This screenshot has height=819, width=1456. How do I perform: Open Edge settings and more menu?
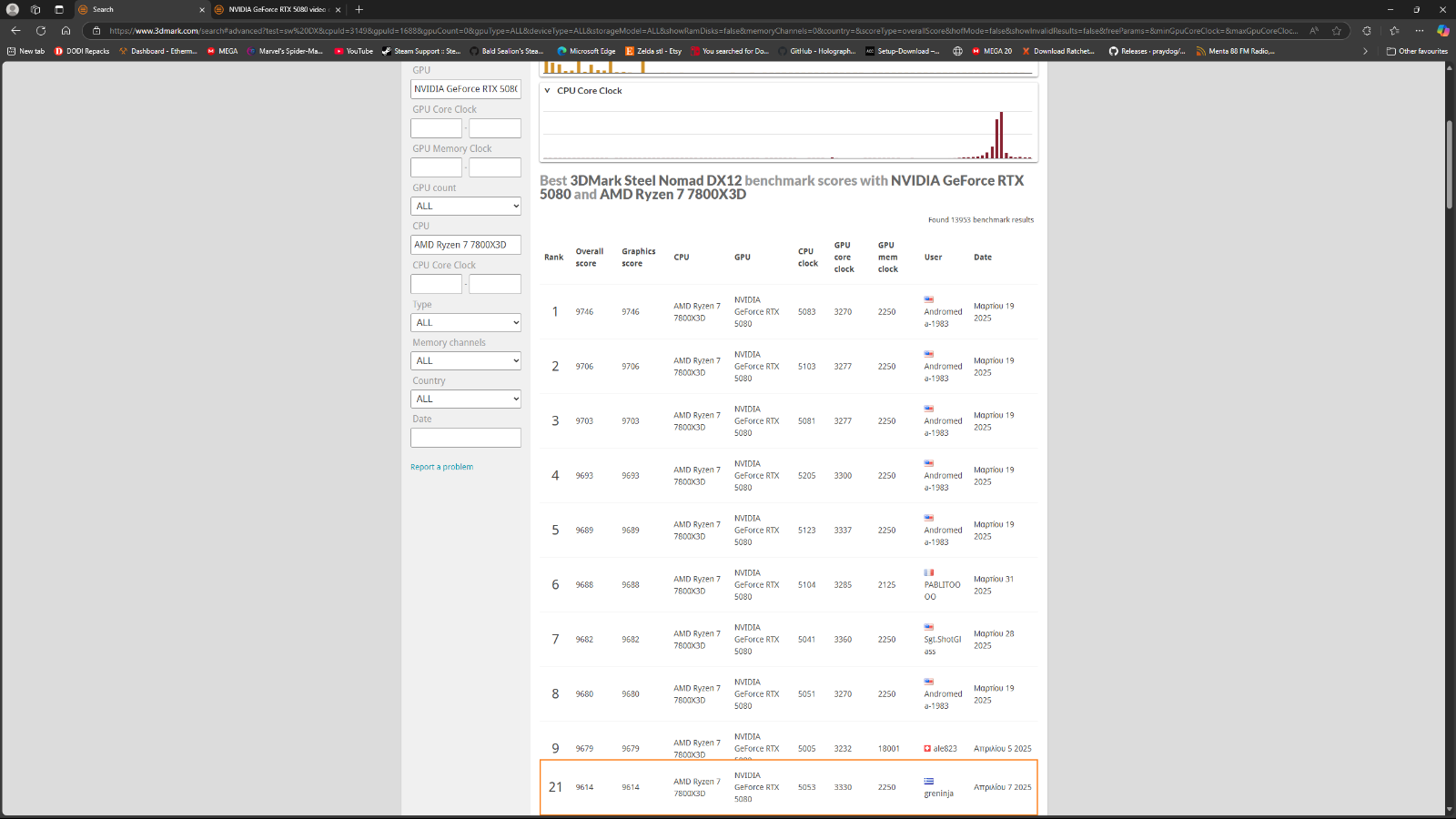(1419, 30)
